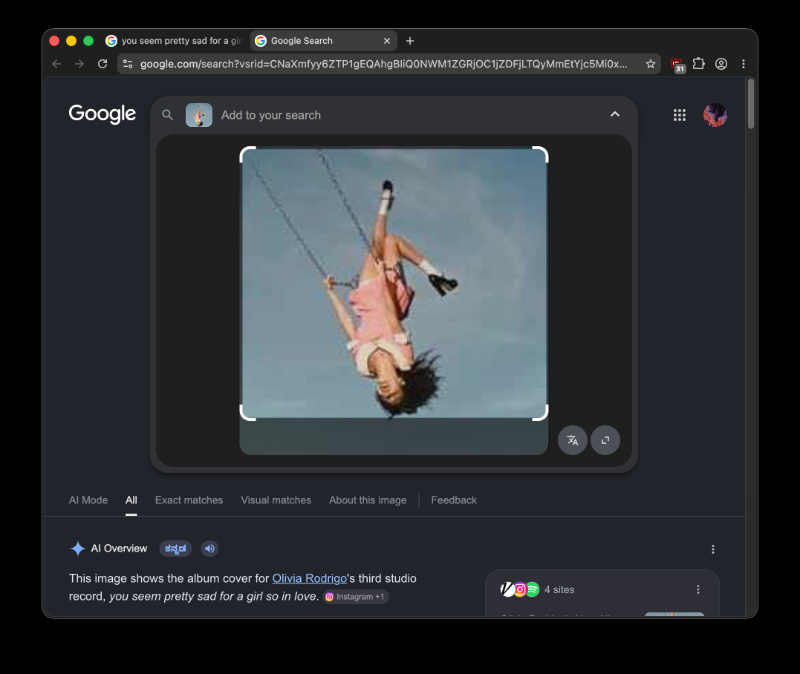Switch to 'you seem pretty sad for a girl' tab
The height and width of the screenshot is (674, 800).
(x=173, y=41)
